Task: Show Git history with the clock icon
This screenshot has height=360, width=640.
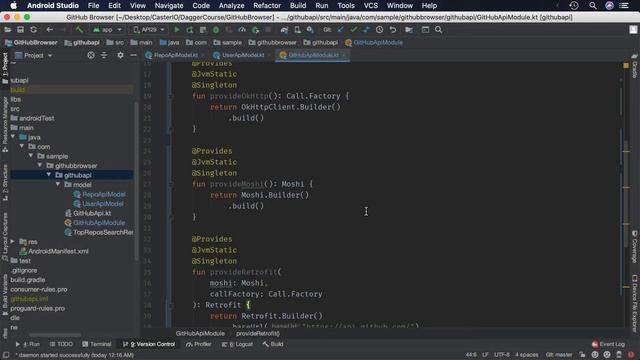Action: pos(380,30)
